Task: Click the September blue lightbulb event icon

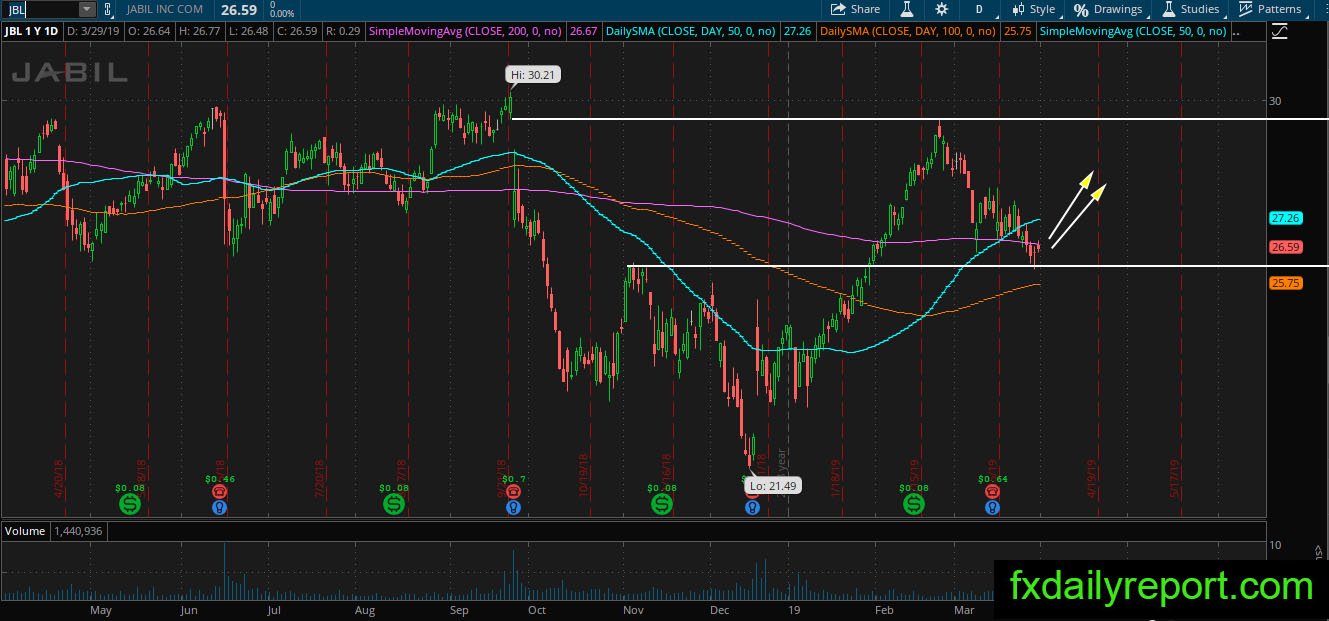Action: (x=513, y=508)
